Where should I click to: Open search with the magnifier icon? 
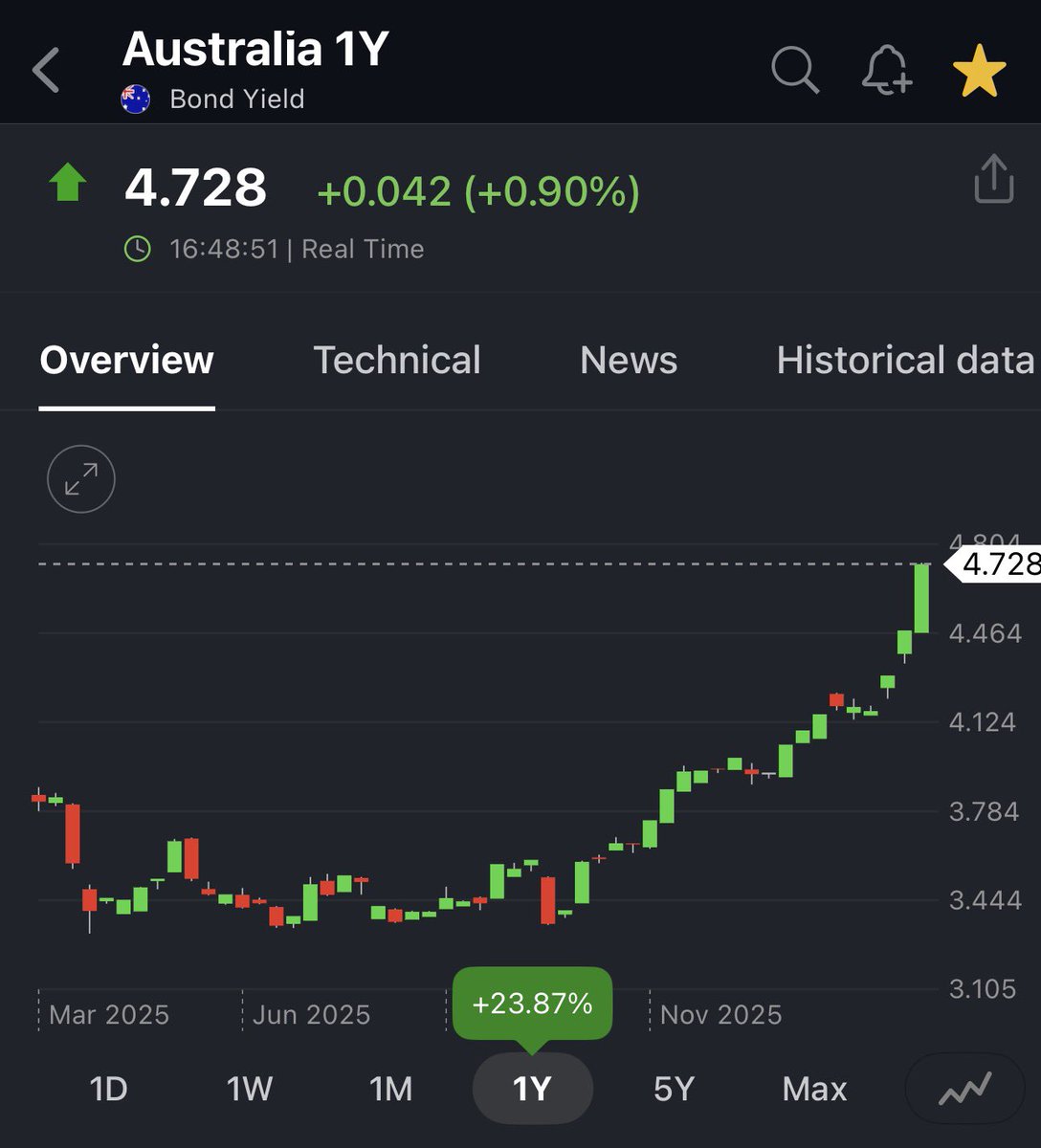795,70
